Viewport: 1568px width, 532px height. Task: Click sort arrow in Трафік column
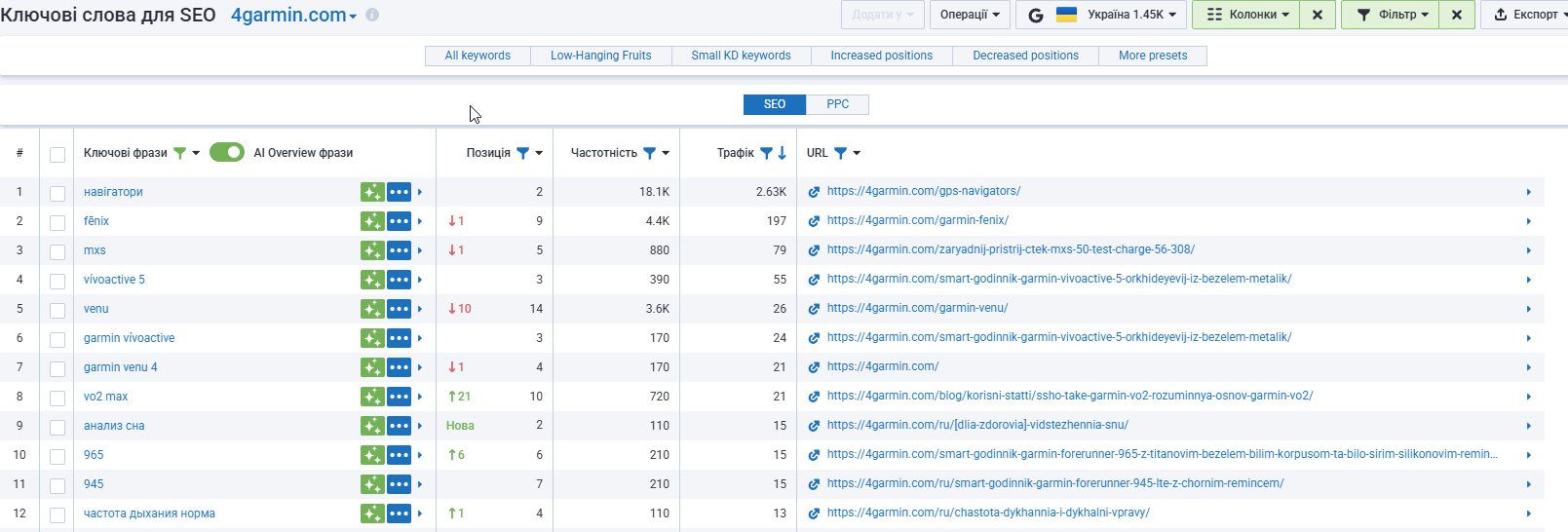pyautogui.click(x=782, y=153)
